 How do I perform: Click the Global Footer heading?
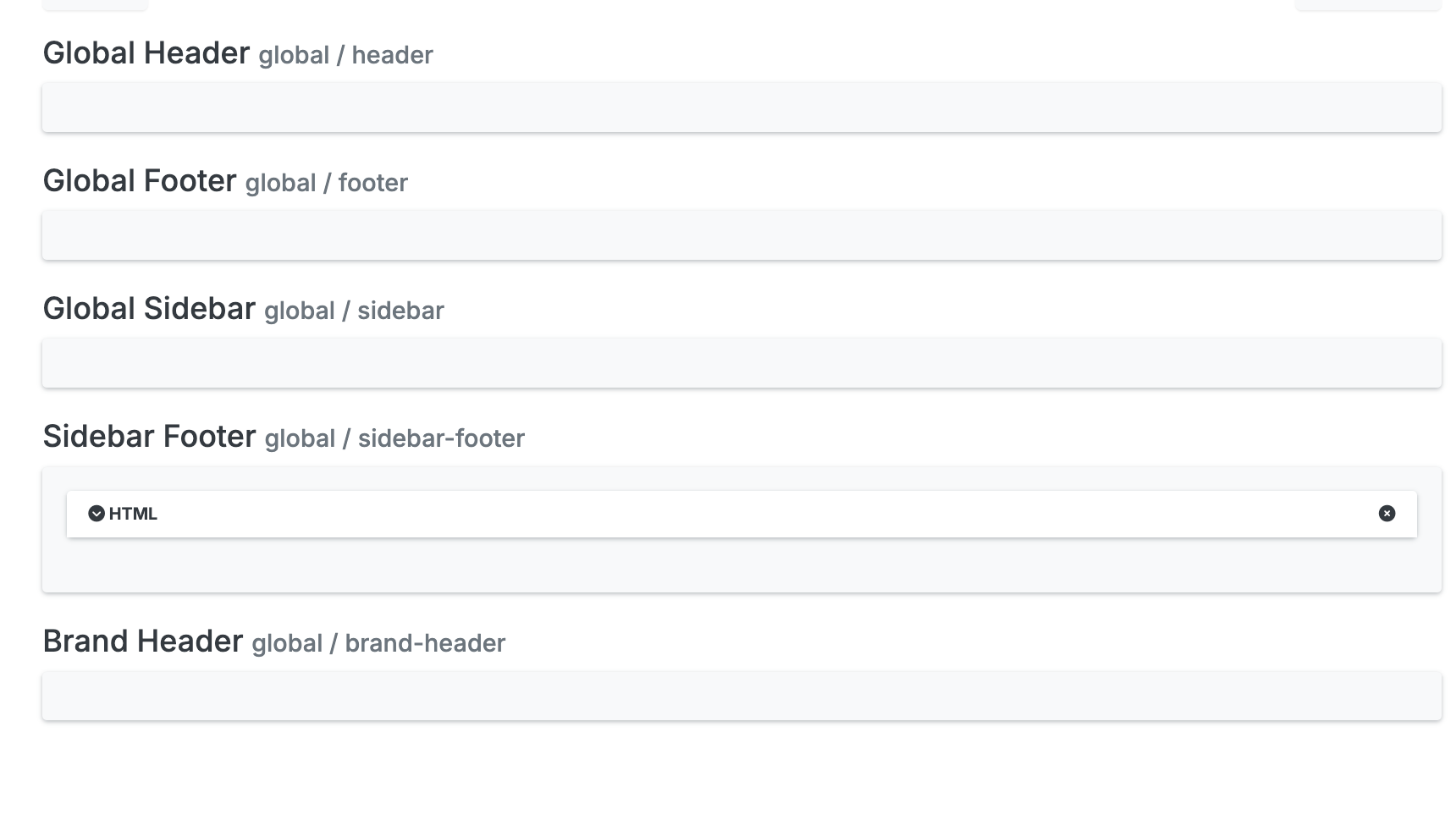click(140, 180)
